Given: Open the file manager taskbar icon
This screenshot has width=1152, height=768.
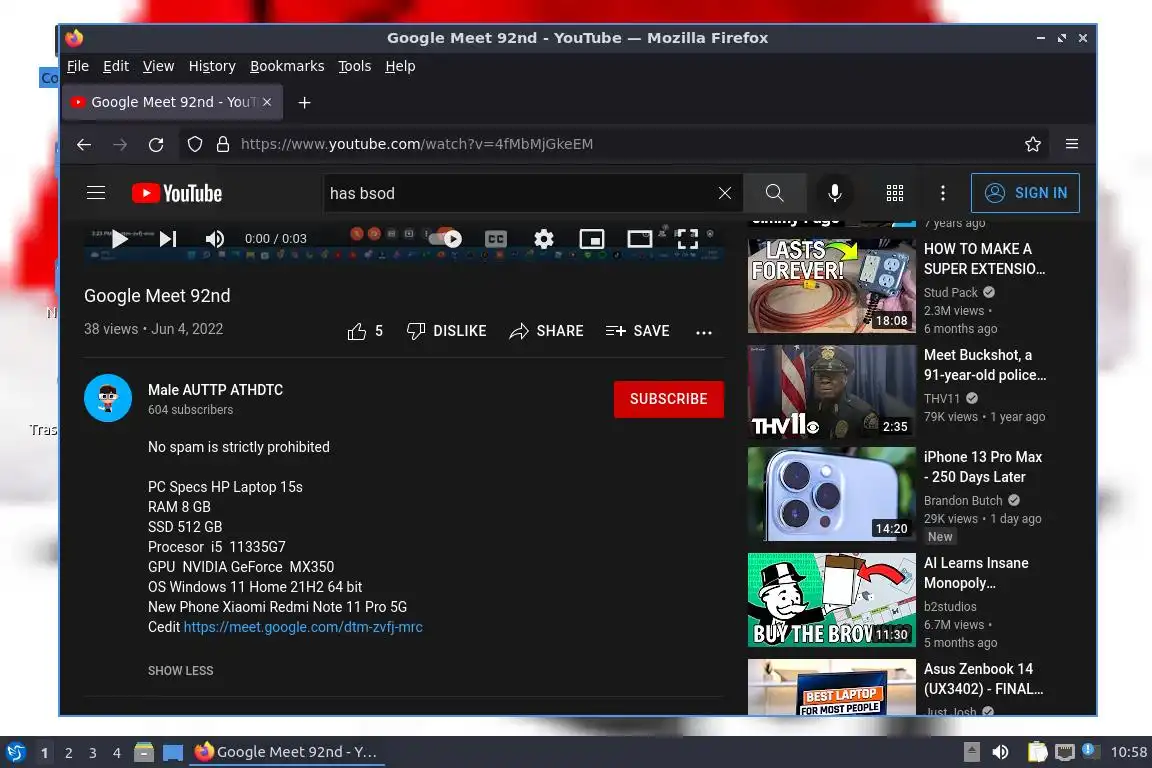Looking at the screenshot, I should [x=144, y=752].
